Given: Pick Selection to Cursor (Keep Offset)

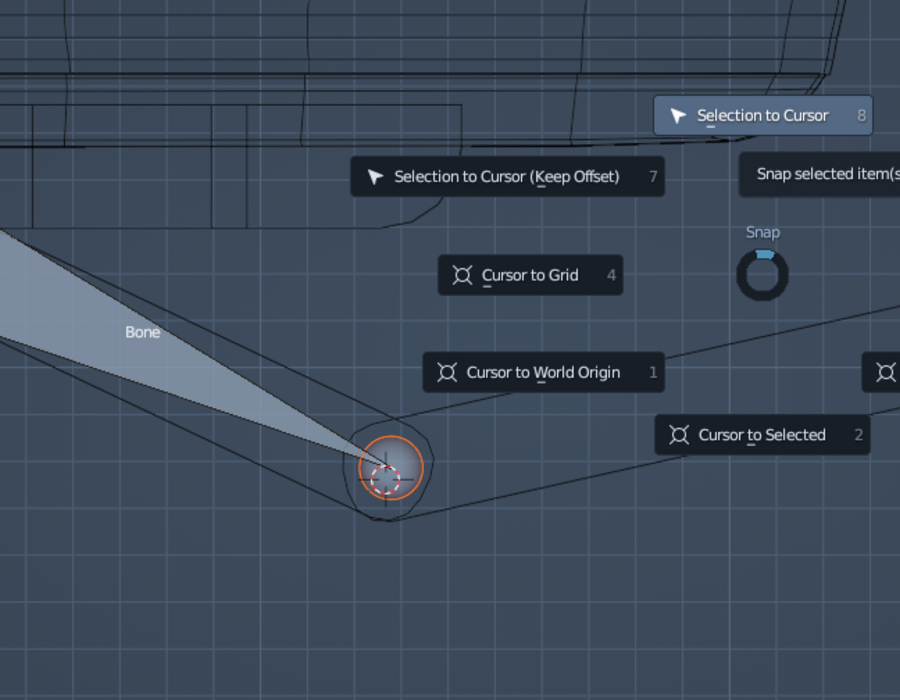Looking at the screenshot, I should tap(507, 176).
